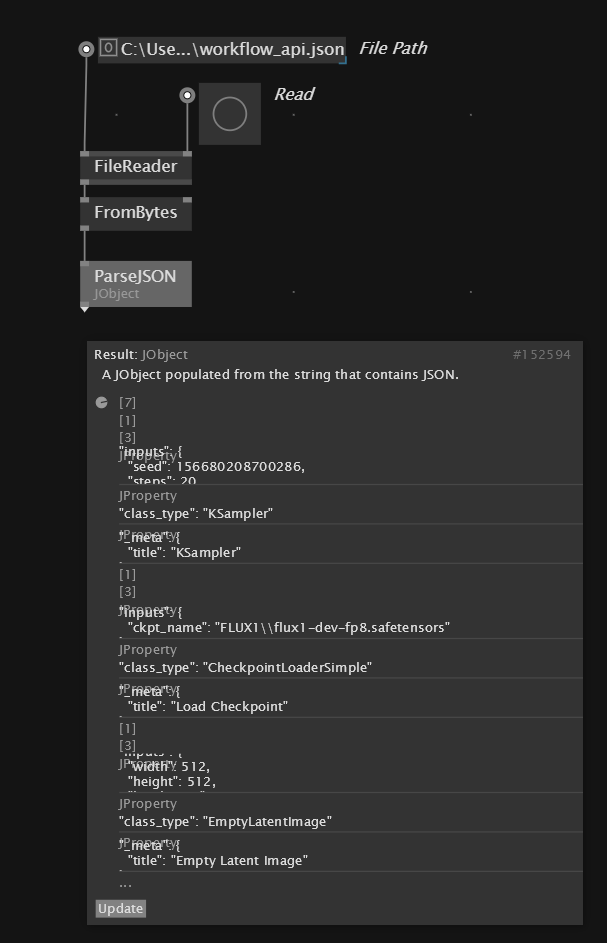Click the small box icon before the file path
The height and width of the screenshot is (943, 607).
coord(108,48)
